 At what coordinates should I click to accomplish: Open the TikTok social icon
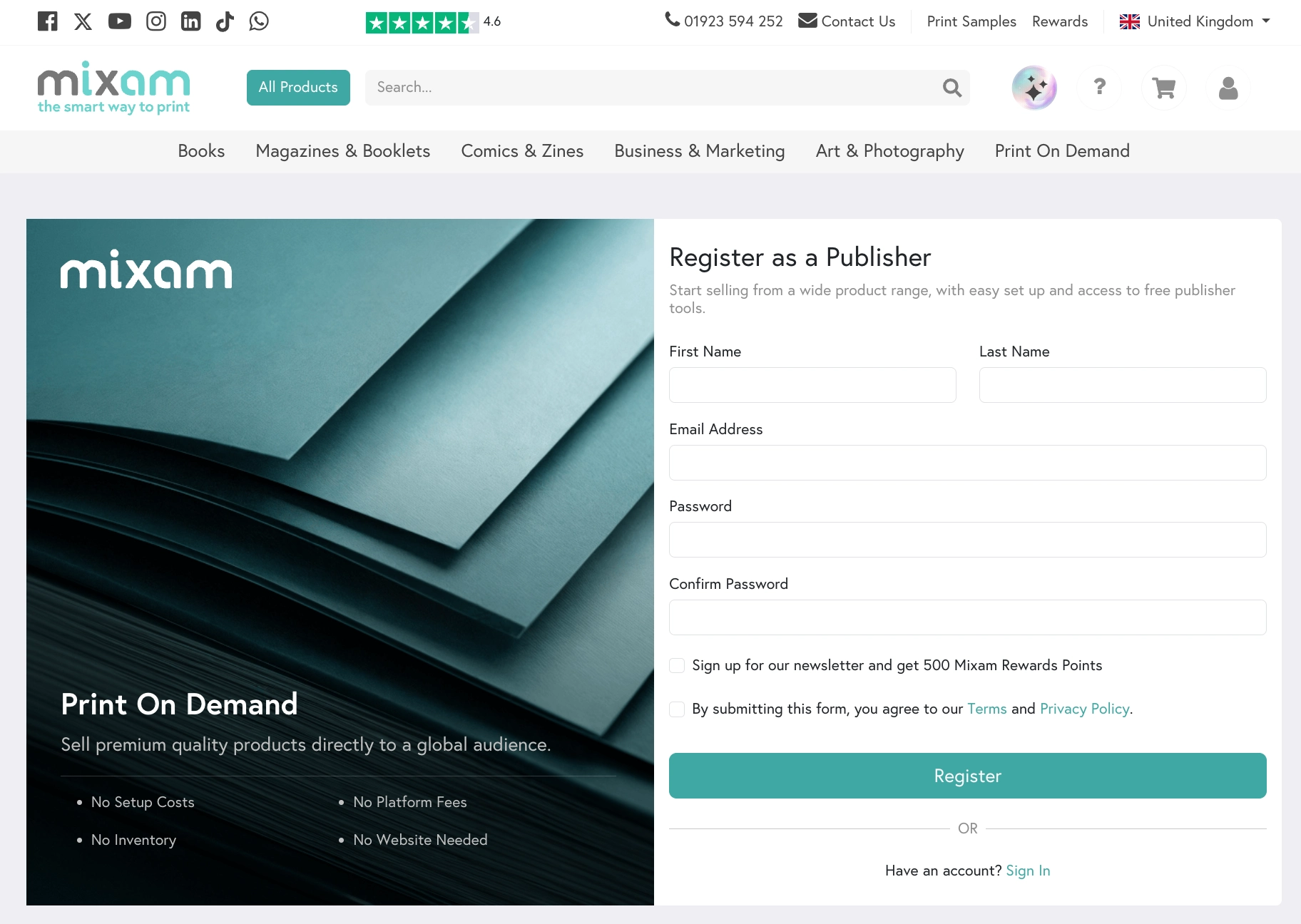pos(225,21)
